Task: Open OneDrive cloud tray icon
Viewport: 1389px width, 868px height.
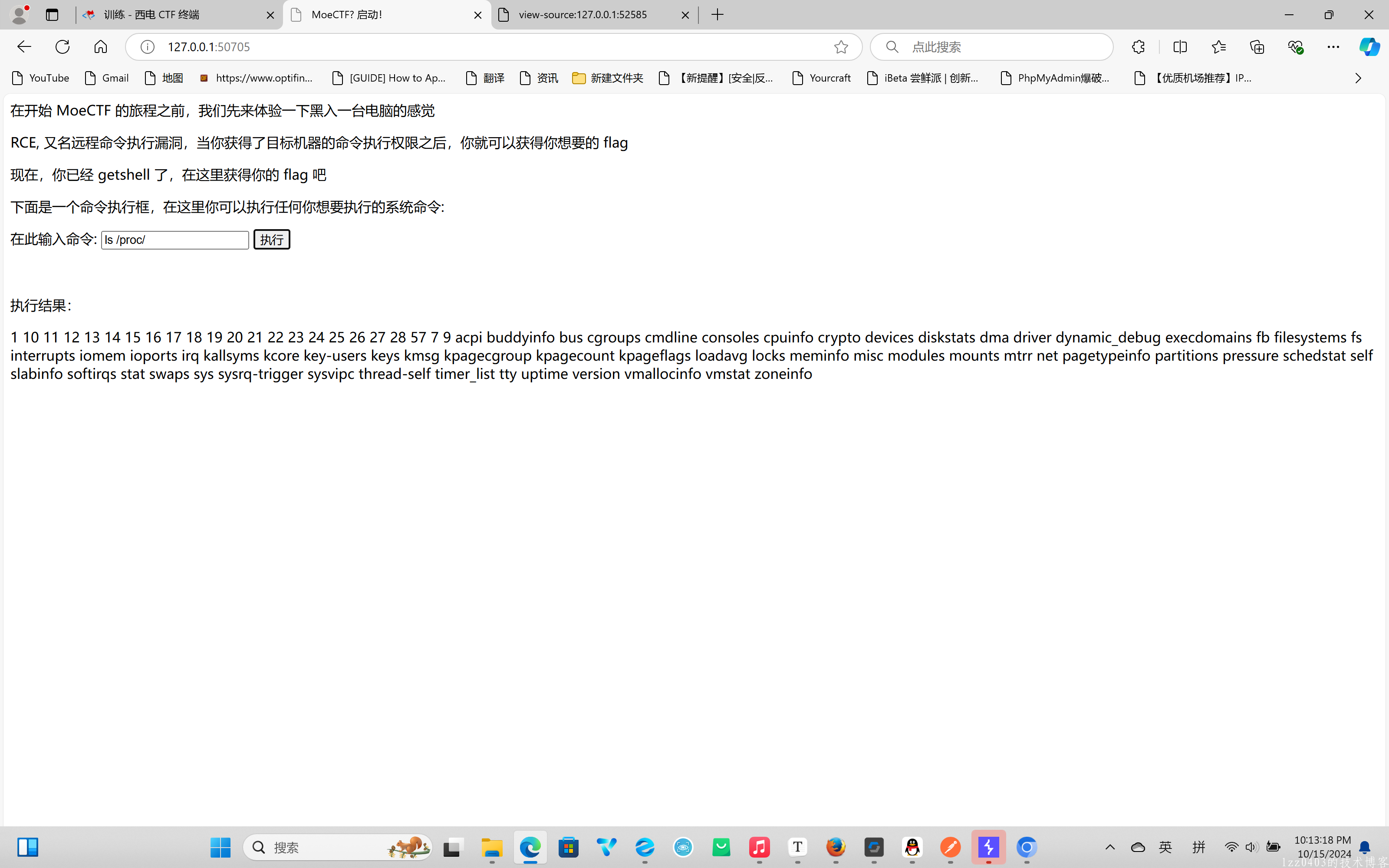Action: pos(1138,847)
